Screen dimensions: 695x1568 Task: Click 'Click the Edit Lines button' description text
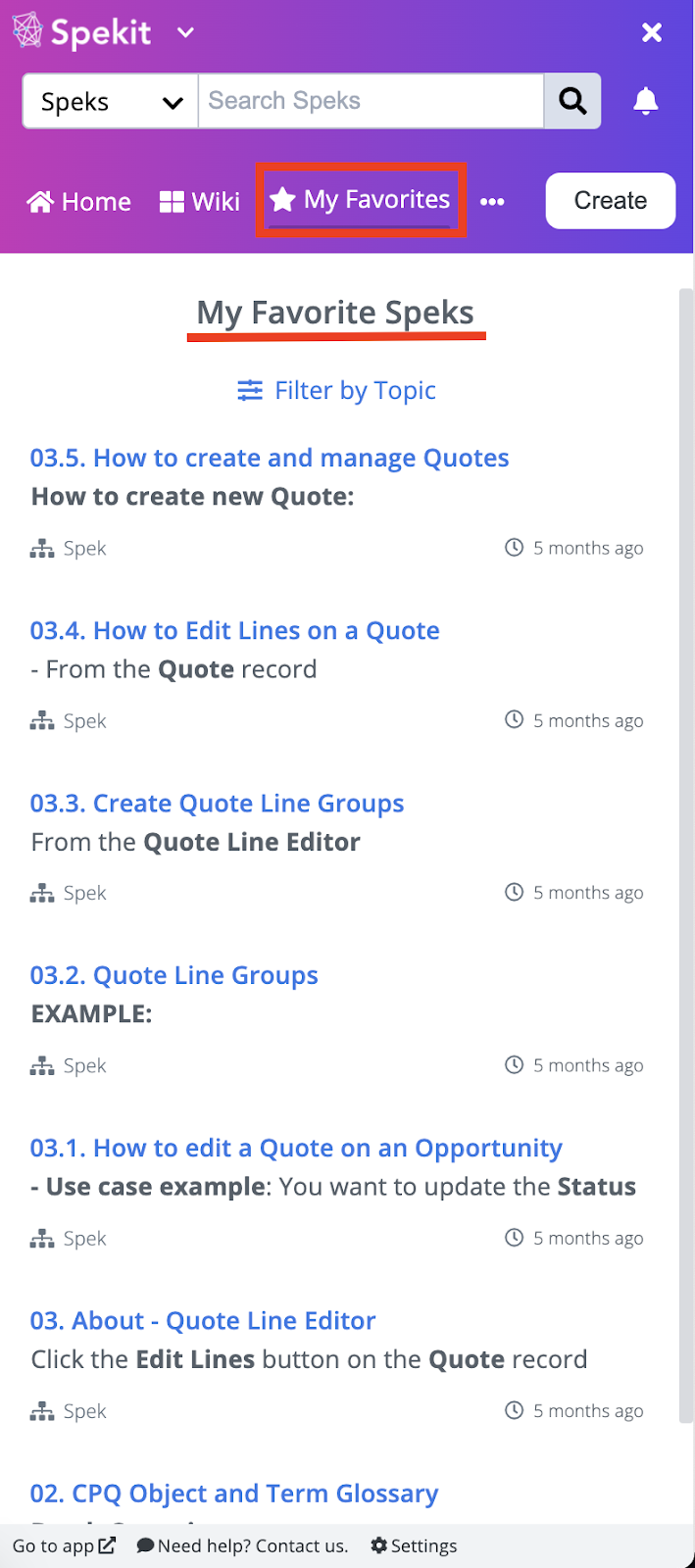(x=309, y=1359)
